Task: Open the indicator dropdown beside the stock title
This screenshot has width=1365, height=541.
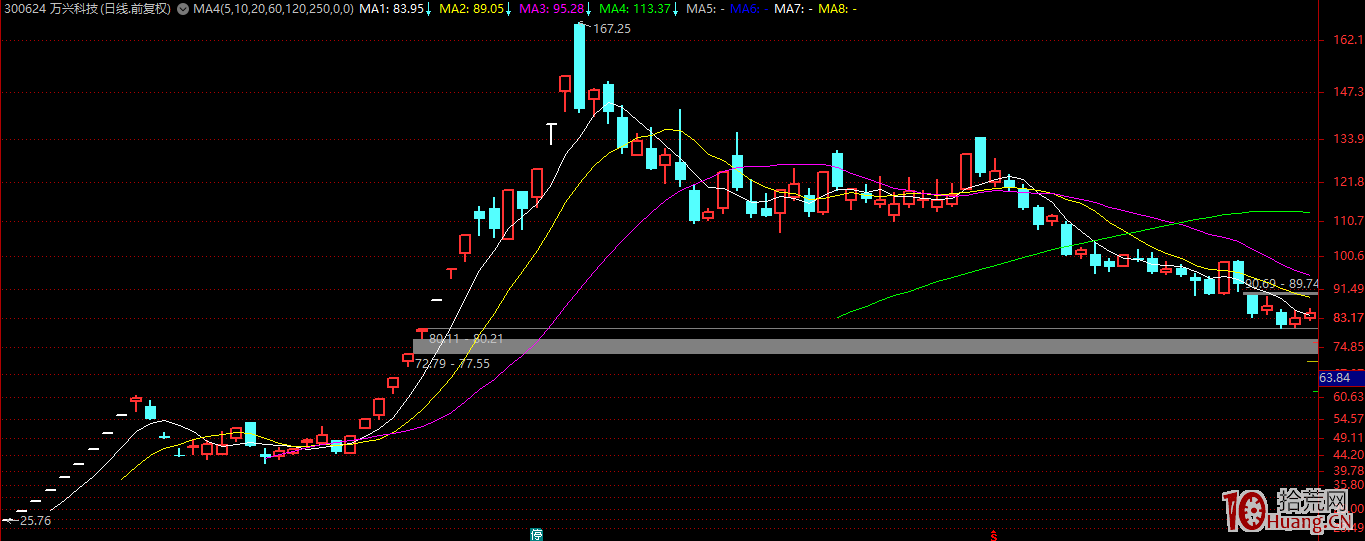Action: tap(181, 9)
